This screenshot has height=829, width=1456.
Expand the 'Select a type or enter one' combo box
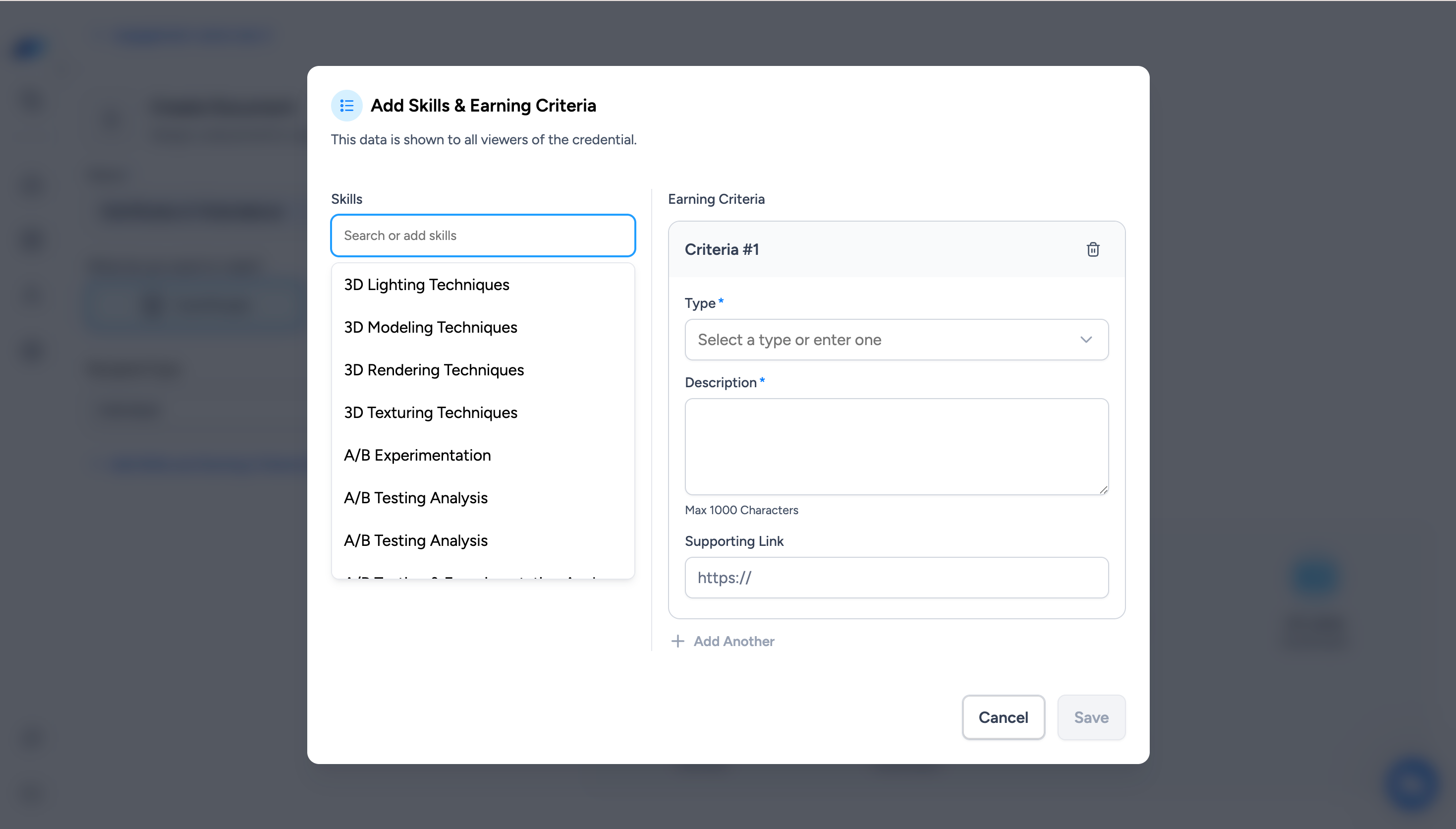882,340
